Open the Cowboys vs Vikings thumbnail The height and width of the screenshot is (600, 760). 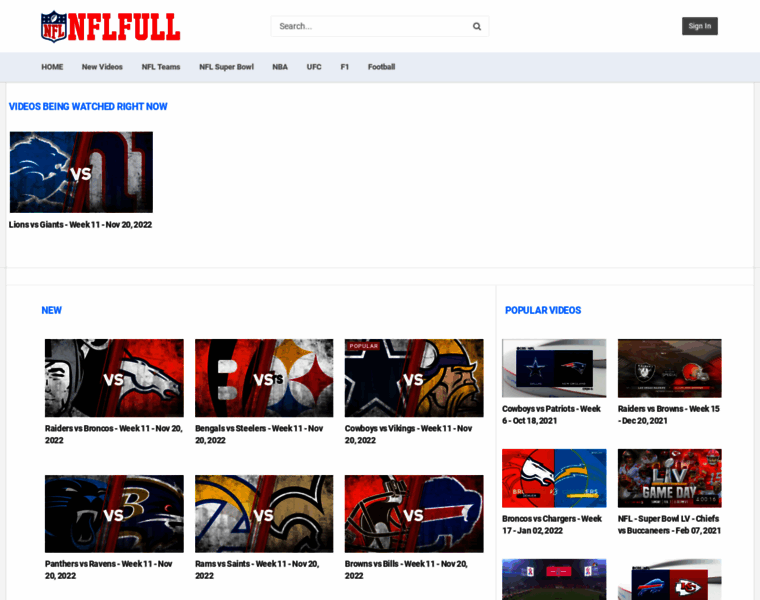(x=414, y=378)
